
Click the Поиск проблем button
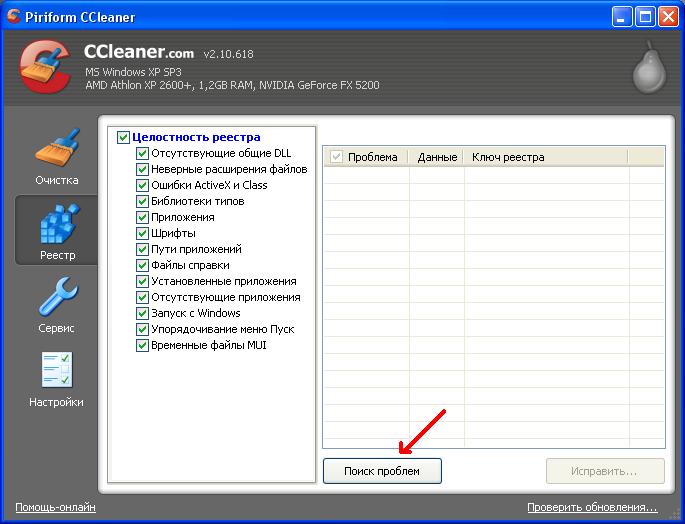point(382,471)
